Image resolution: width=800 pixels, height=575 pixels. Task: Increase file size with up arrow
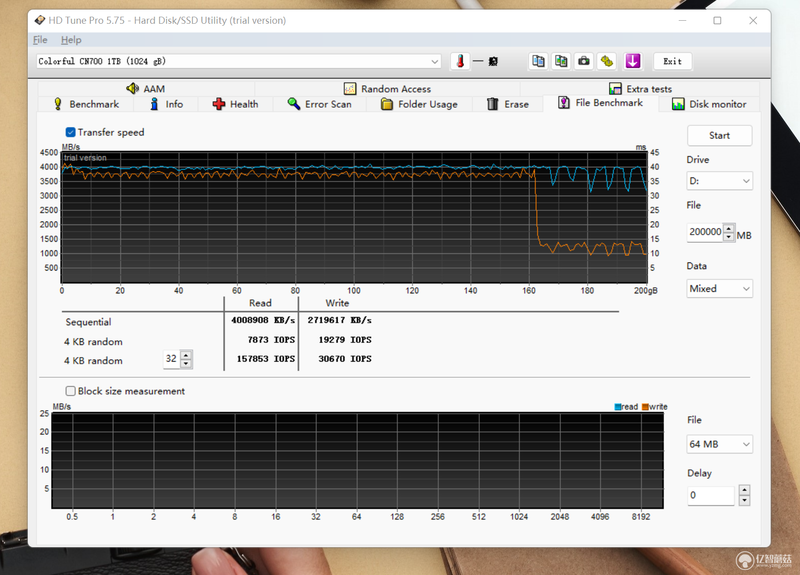pos(729,228)
